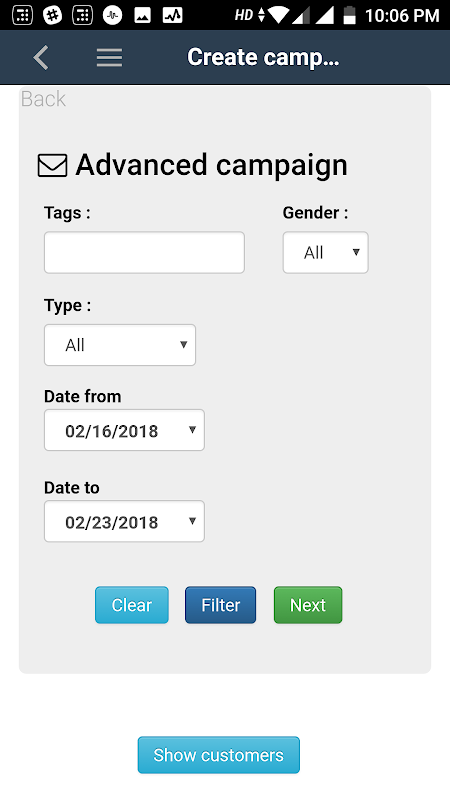This screenshot has width=450, height=800.
Task: Click the blue Filter button
Action: 220,605
